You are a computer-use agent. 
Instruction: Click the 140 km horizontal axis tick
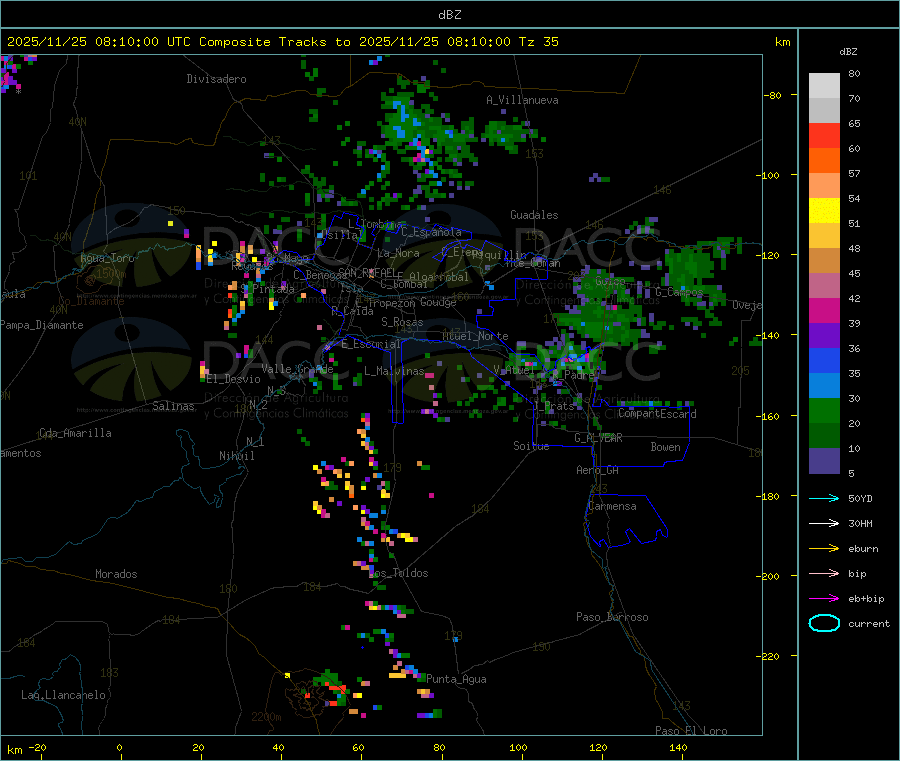[678, 747]
